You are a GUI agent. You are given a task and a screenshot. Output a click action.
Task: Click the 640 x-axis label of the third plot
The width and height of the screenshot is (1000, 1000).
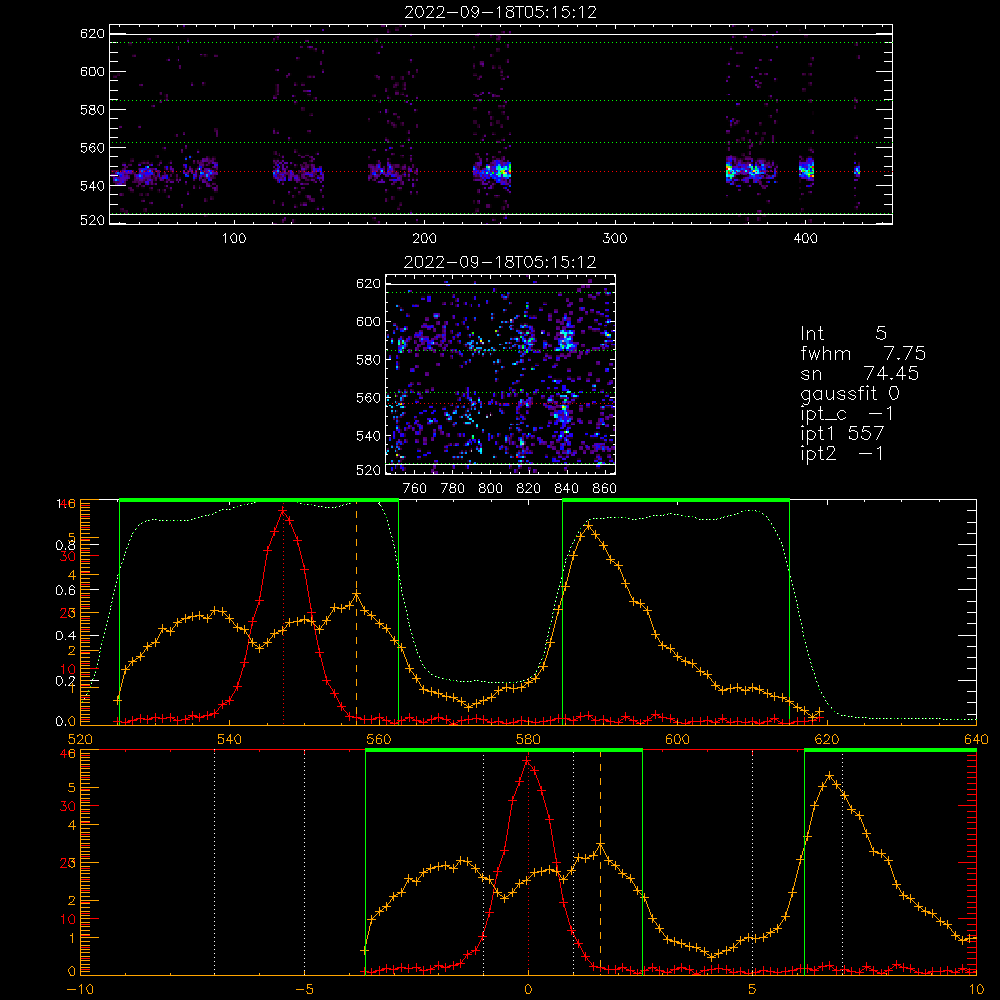[x=976, y=739]
